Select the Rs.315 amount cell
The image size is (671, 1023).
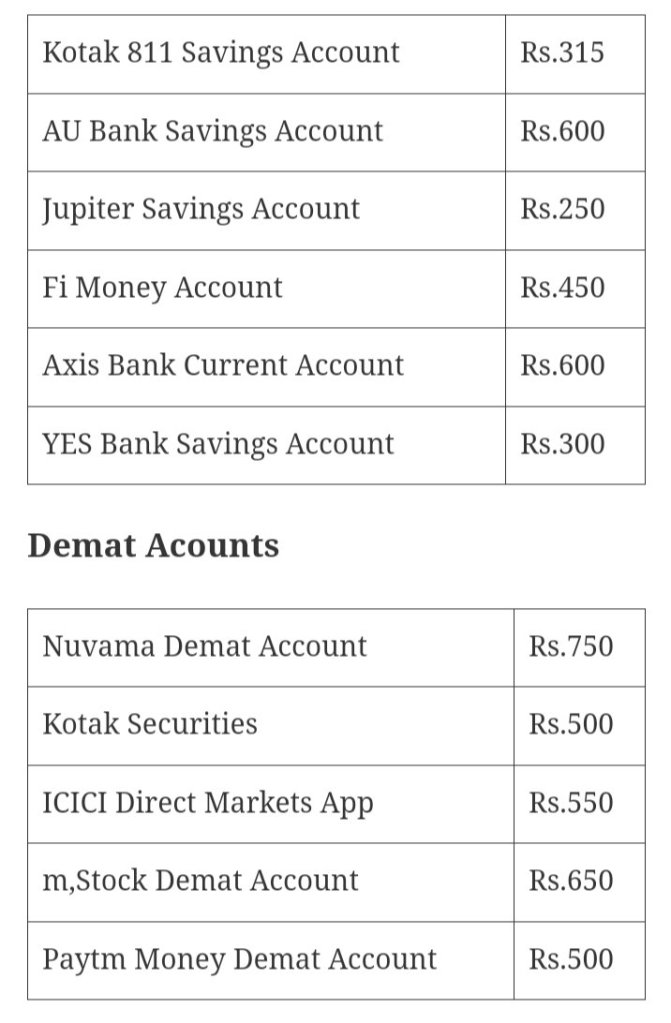[562, 53]
